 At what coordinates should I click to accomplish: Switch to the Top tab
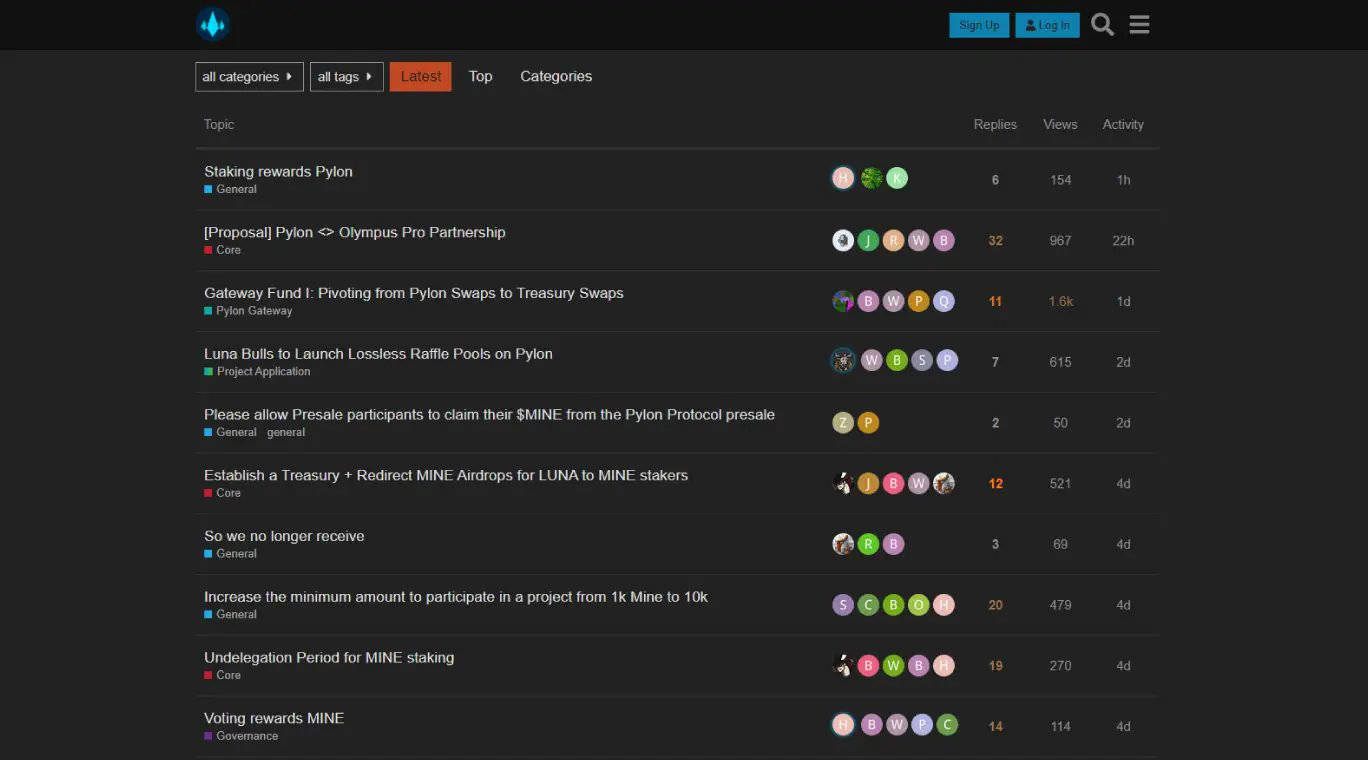pos(481,76)
